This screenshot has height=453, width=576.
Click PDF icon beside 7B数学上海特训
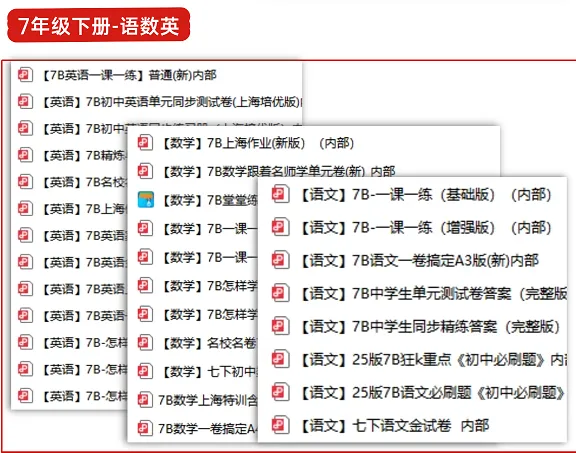tap(145, 400)
